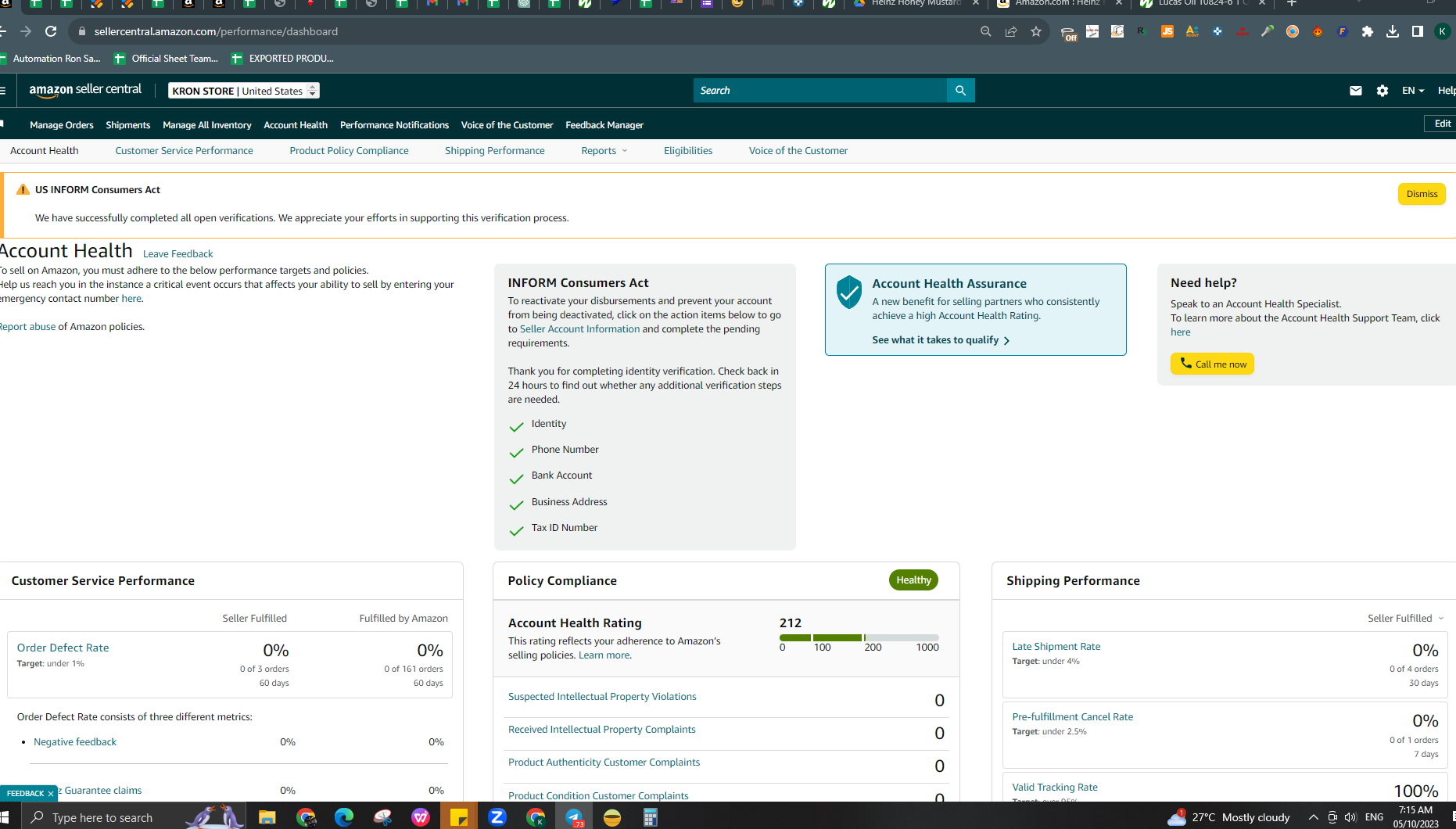This screenshot has height=829, width=1456.
Task: Open the Seller Fulfilled dropdown in Shipping Performance
Action: click(x=1406, y=619)
